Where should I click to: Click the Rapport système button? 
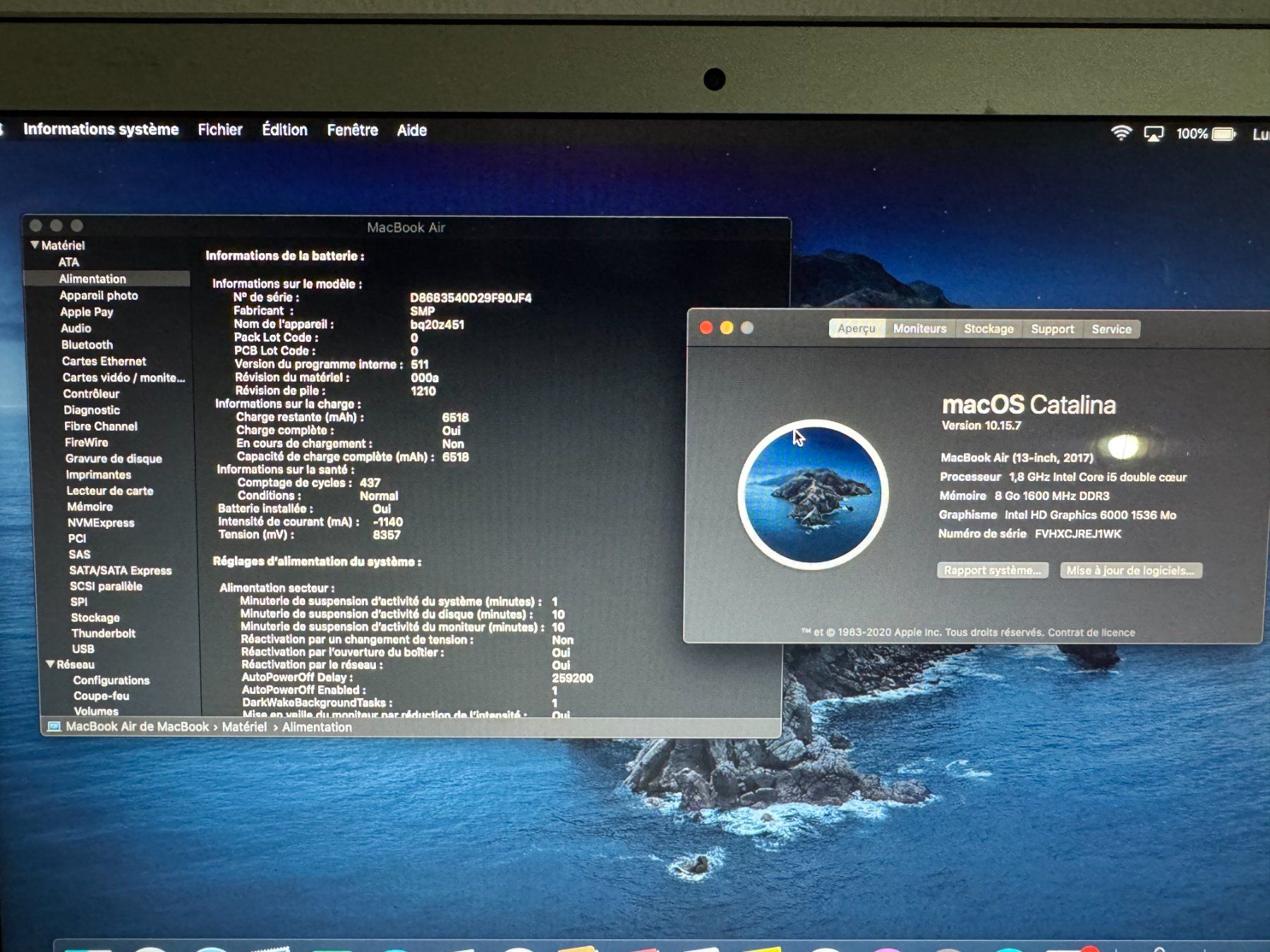993,570
